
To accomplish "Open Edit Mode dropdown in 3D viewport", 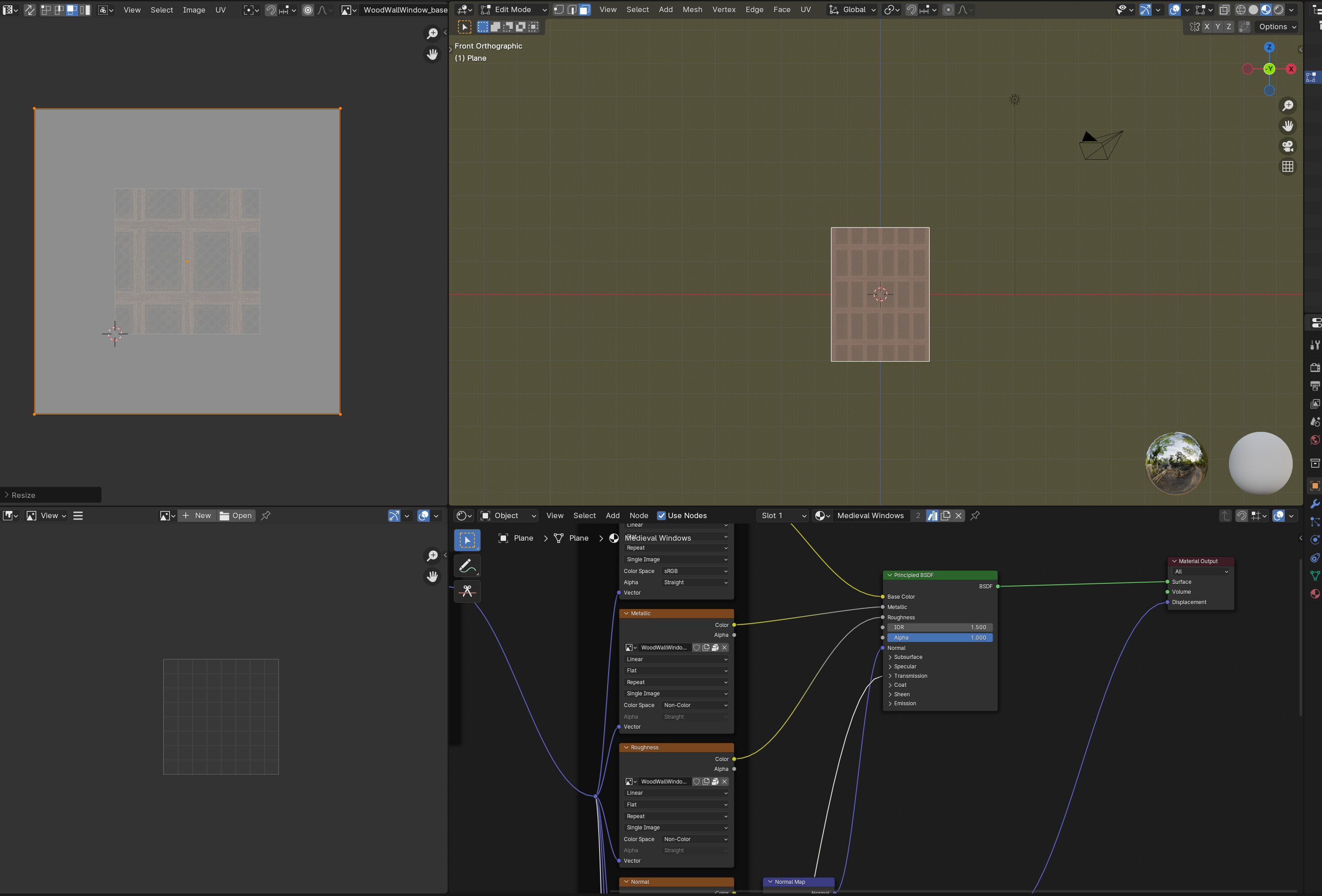I will pos(514,10).
